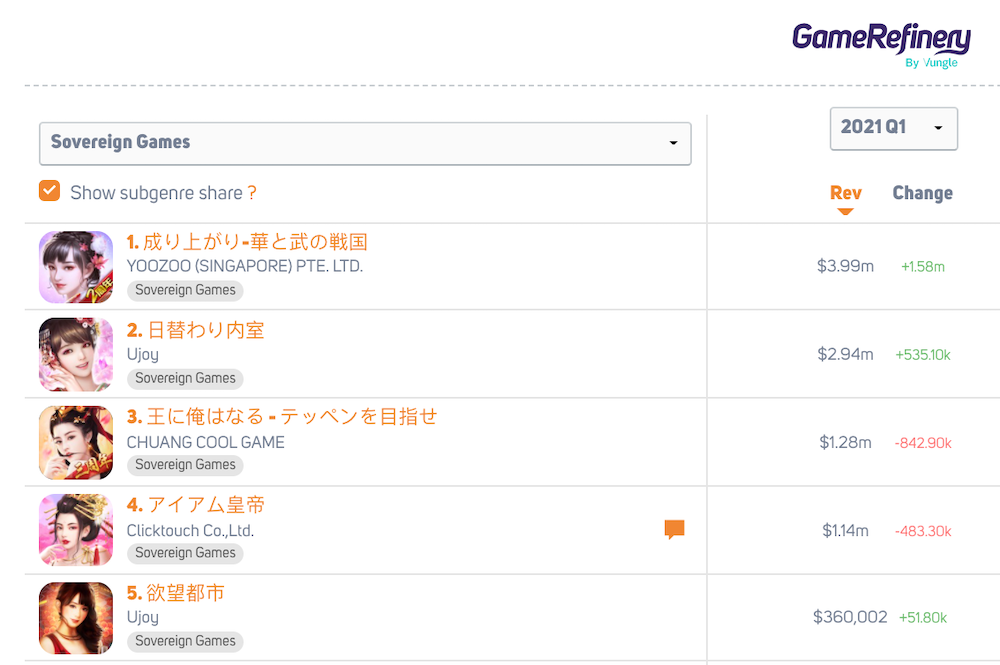Click revenue value $2.94m
Image resolution: width=1000 pixels, height=665 pixels.
click(845, 354)
